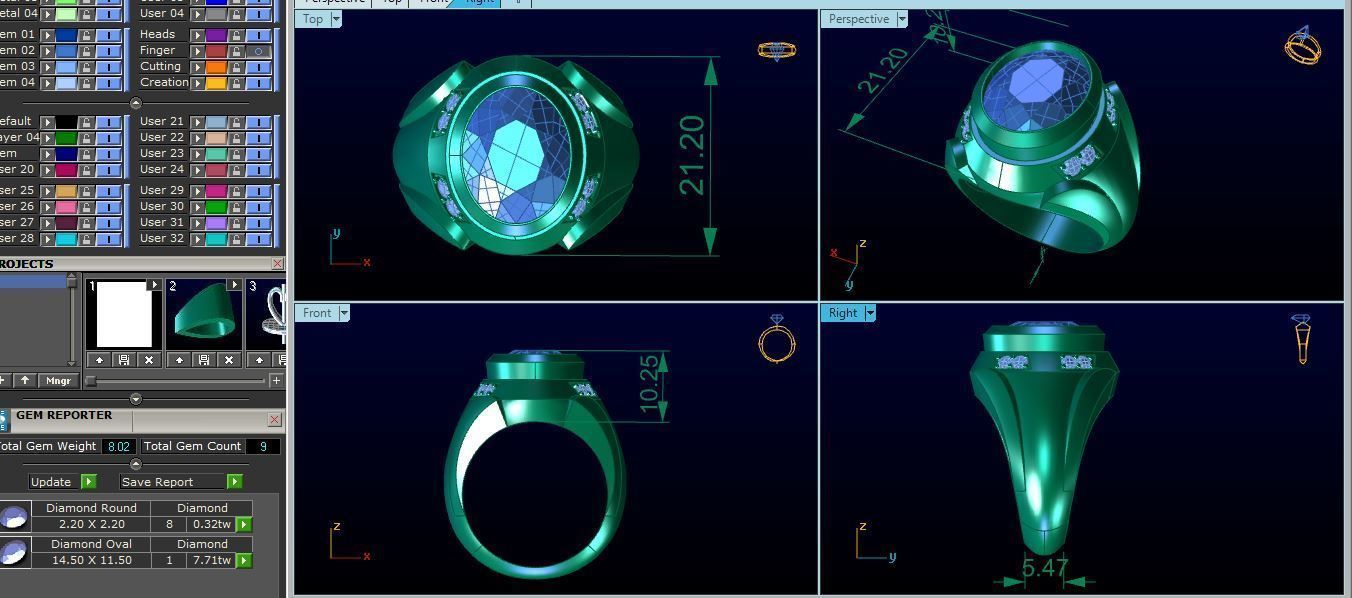This screenshot has height=598, width=1352.
Task: Click the Right view ring orientation icon
Action: tap(1301, 339)
